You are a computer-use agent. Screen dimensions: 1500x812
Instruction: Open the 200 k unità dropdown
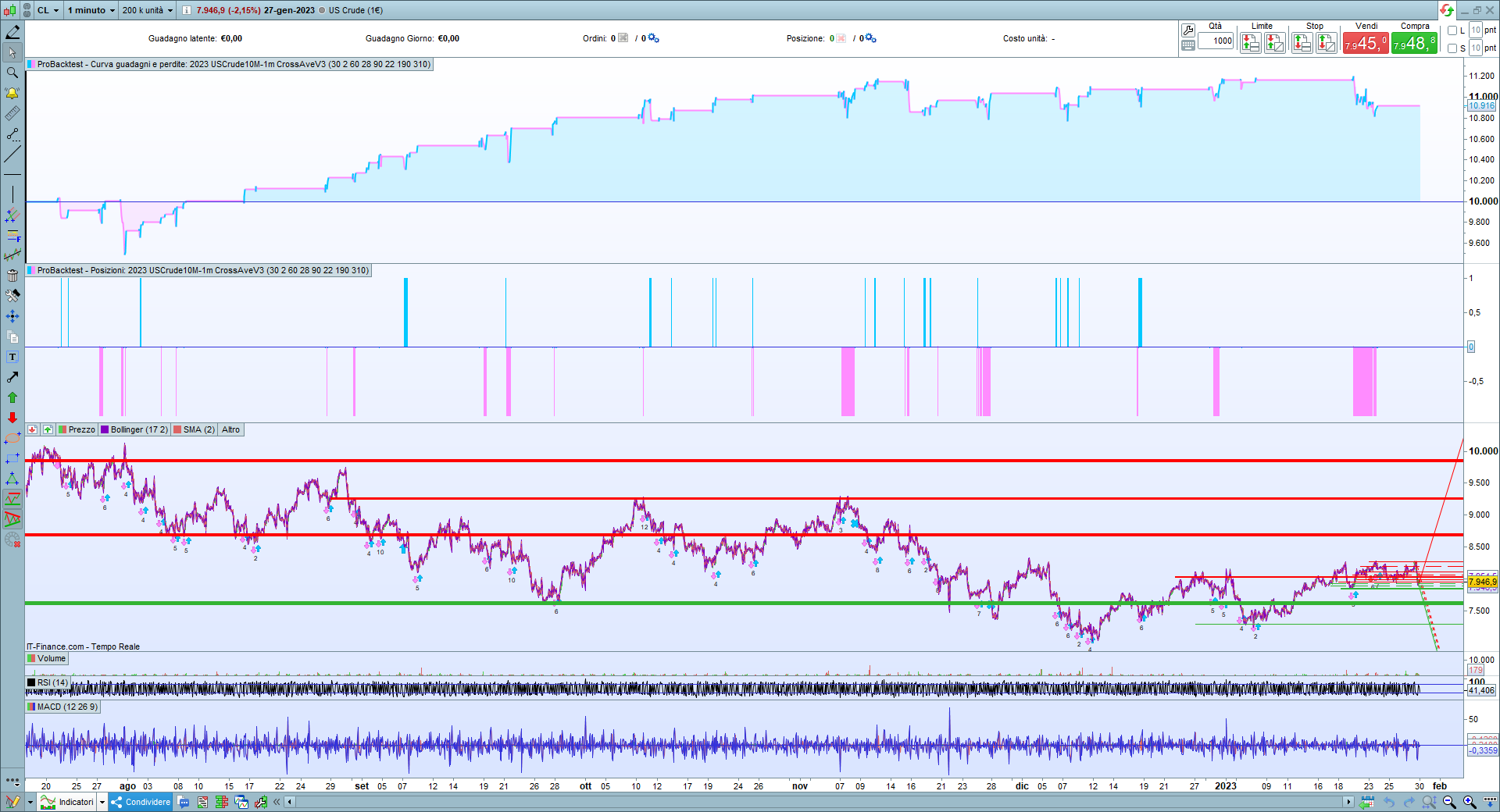[x=148, y=10]
